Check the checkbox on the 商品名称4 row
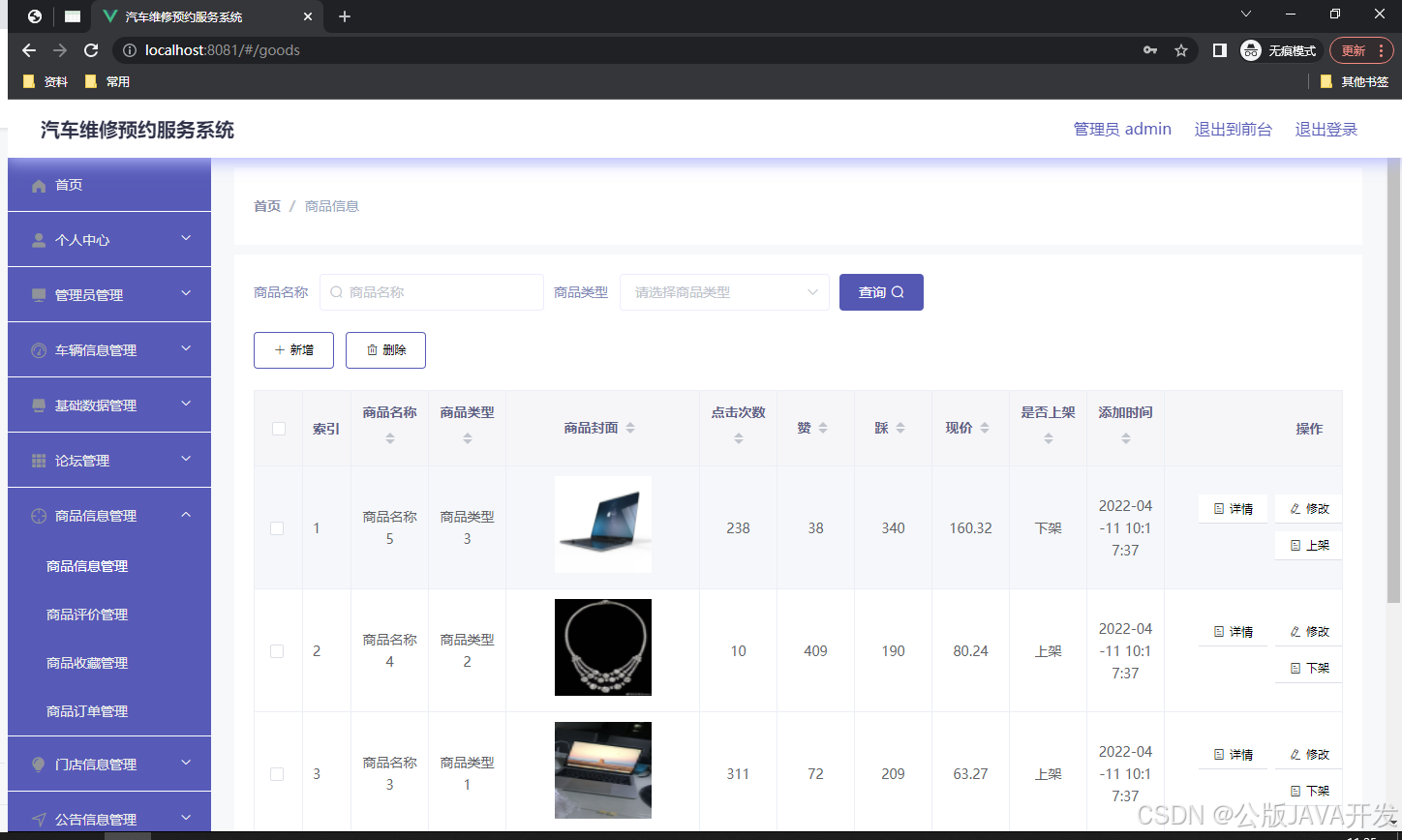The image size is (1402, 840). point(277,650)
